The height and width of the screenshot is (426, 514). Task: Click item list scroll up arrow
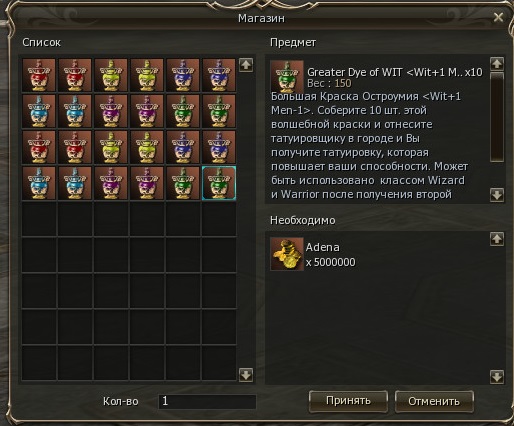[246, 65]
